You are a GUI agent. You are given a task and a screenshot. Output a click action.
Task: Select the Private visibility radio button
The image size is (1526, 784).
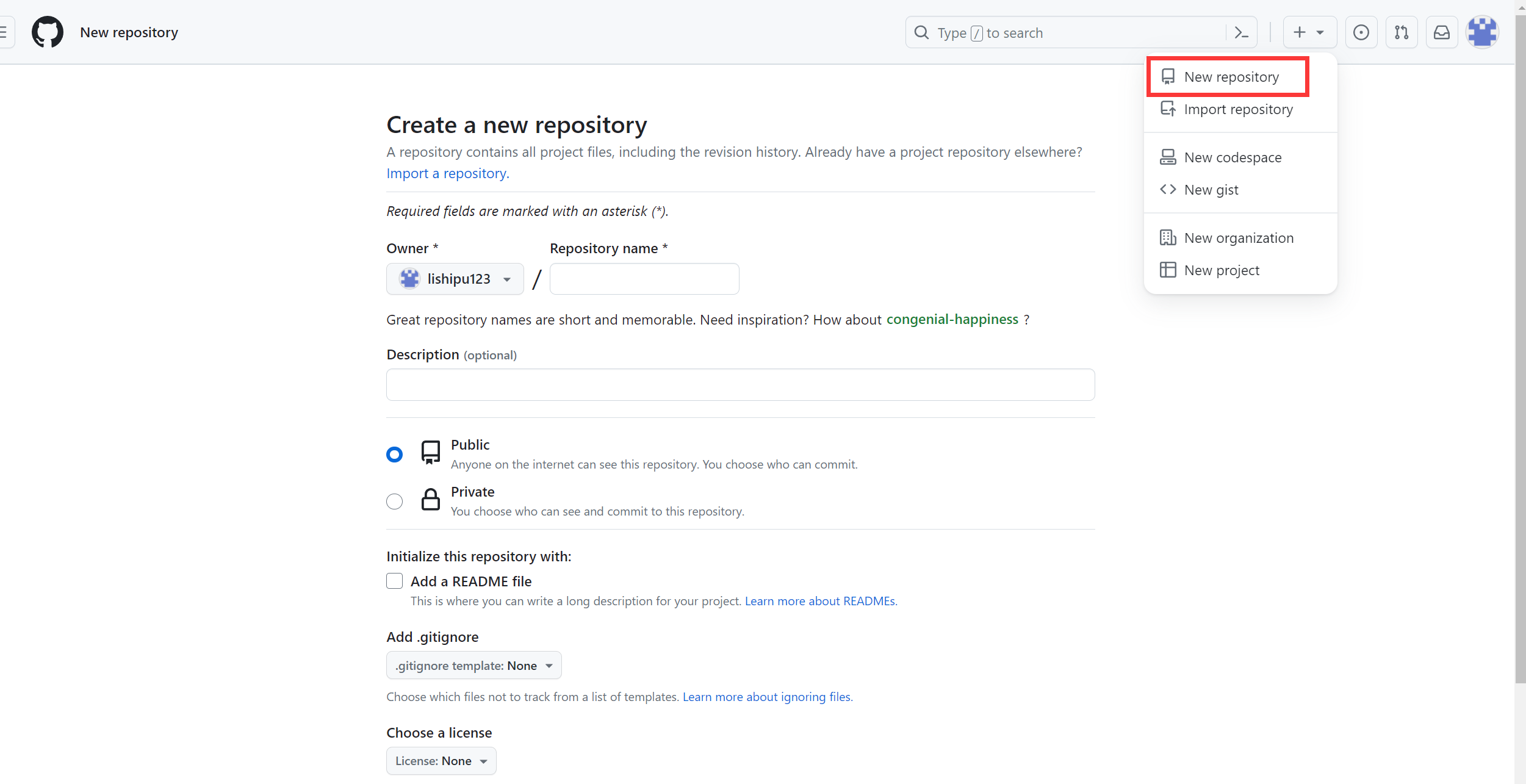click(395, 502)
